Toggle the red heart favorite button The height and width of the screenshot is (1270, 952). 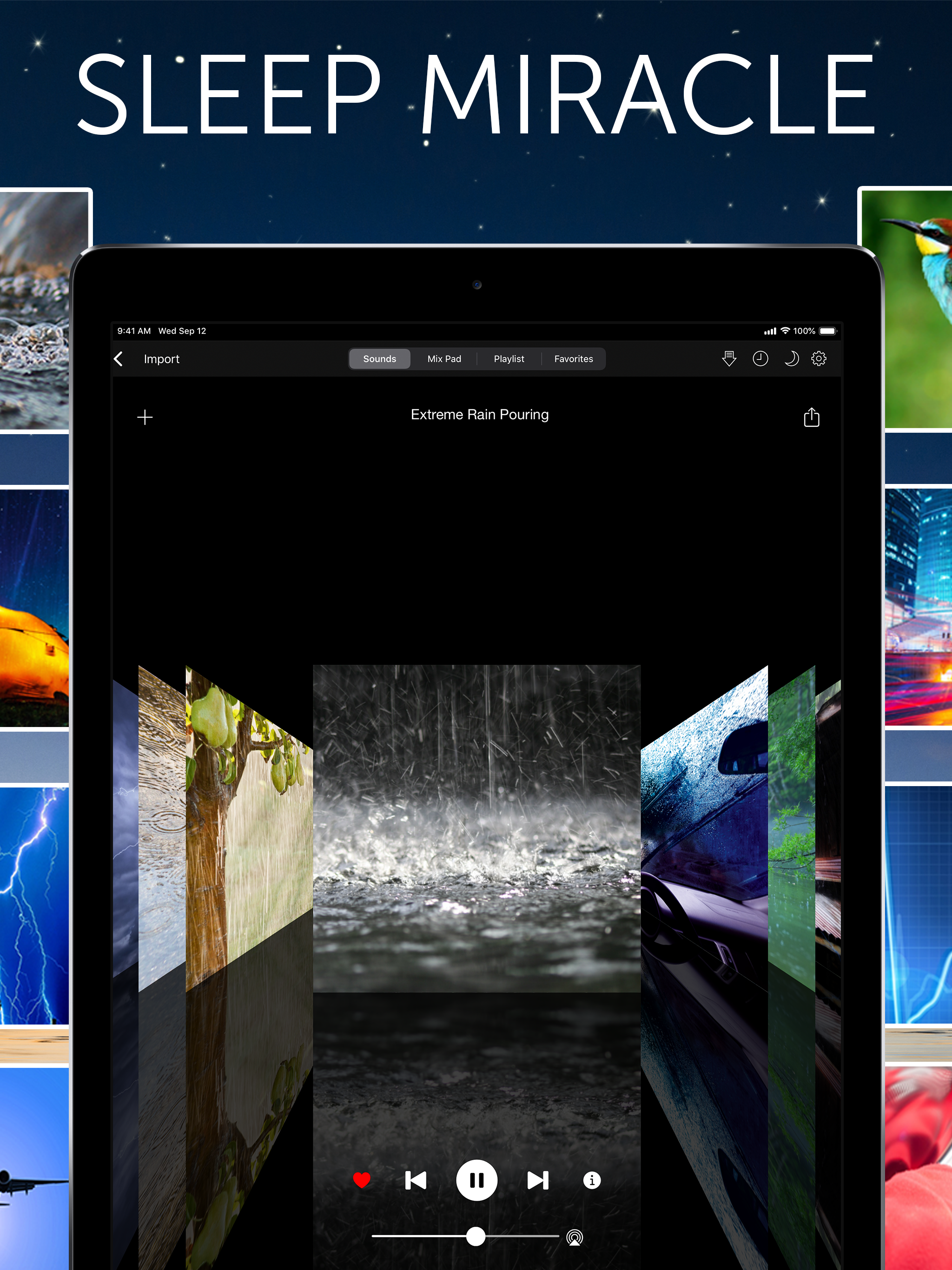click(x=362, y=1180)
